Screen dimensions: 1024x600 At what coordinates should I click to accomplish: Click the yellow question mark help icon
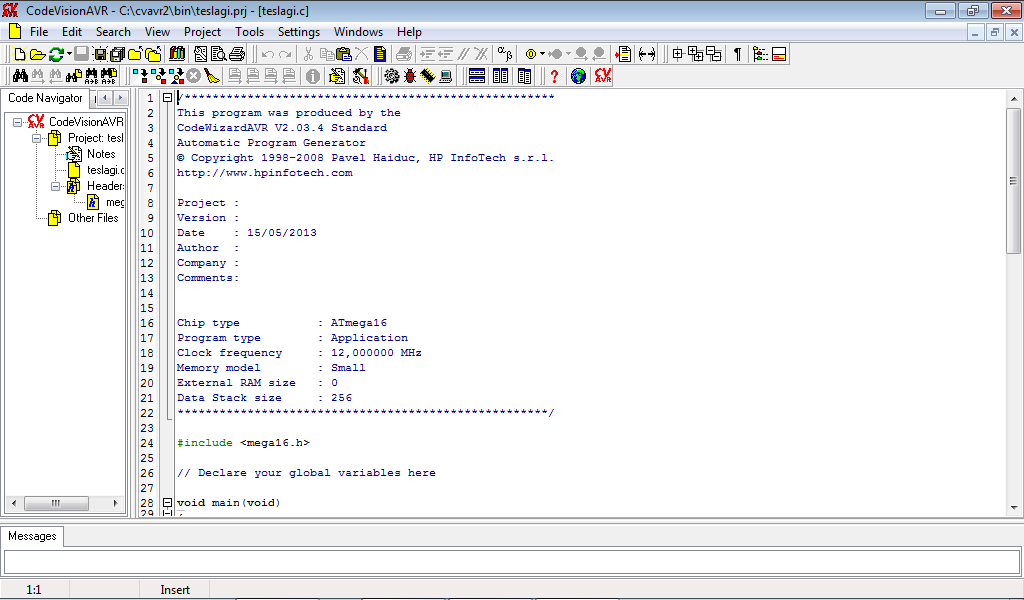pos(554,76)
